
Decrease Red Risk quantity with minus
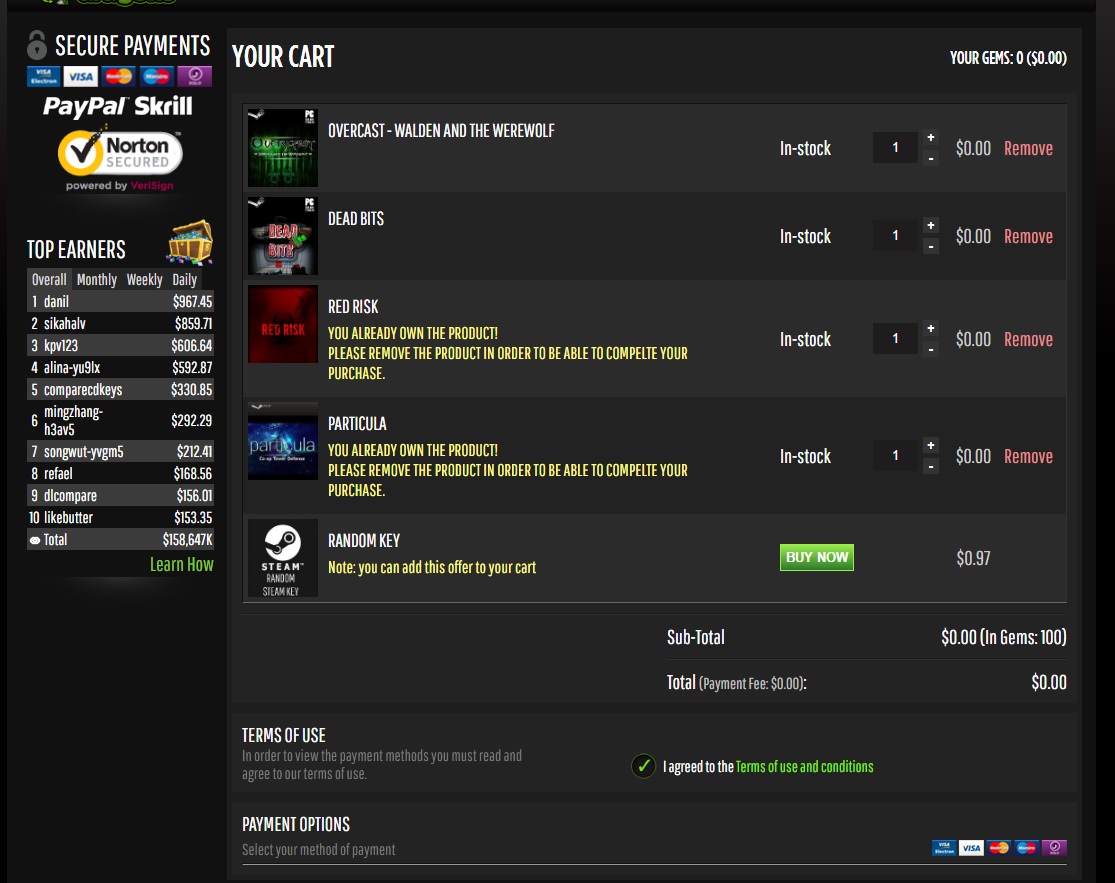tap(930, 350)
